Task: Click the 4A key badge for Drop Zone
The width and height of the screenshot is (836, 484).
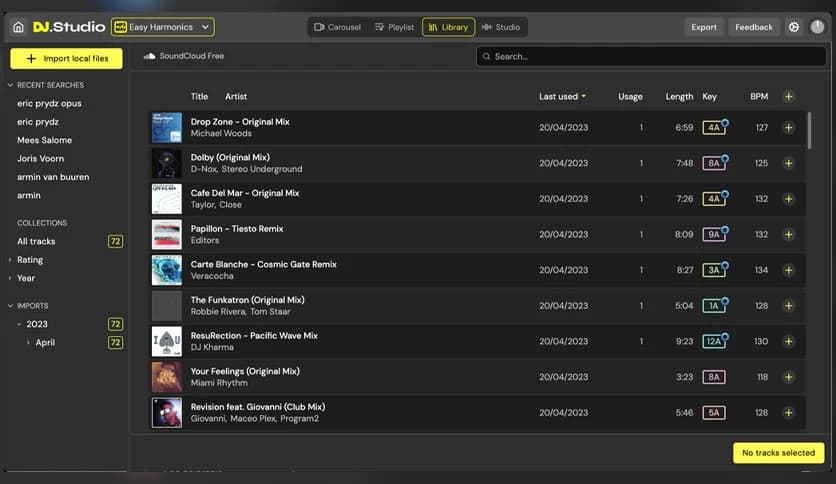Action: 713,128
